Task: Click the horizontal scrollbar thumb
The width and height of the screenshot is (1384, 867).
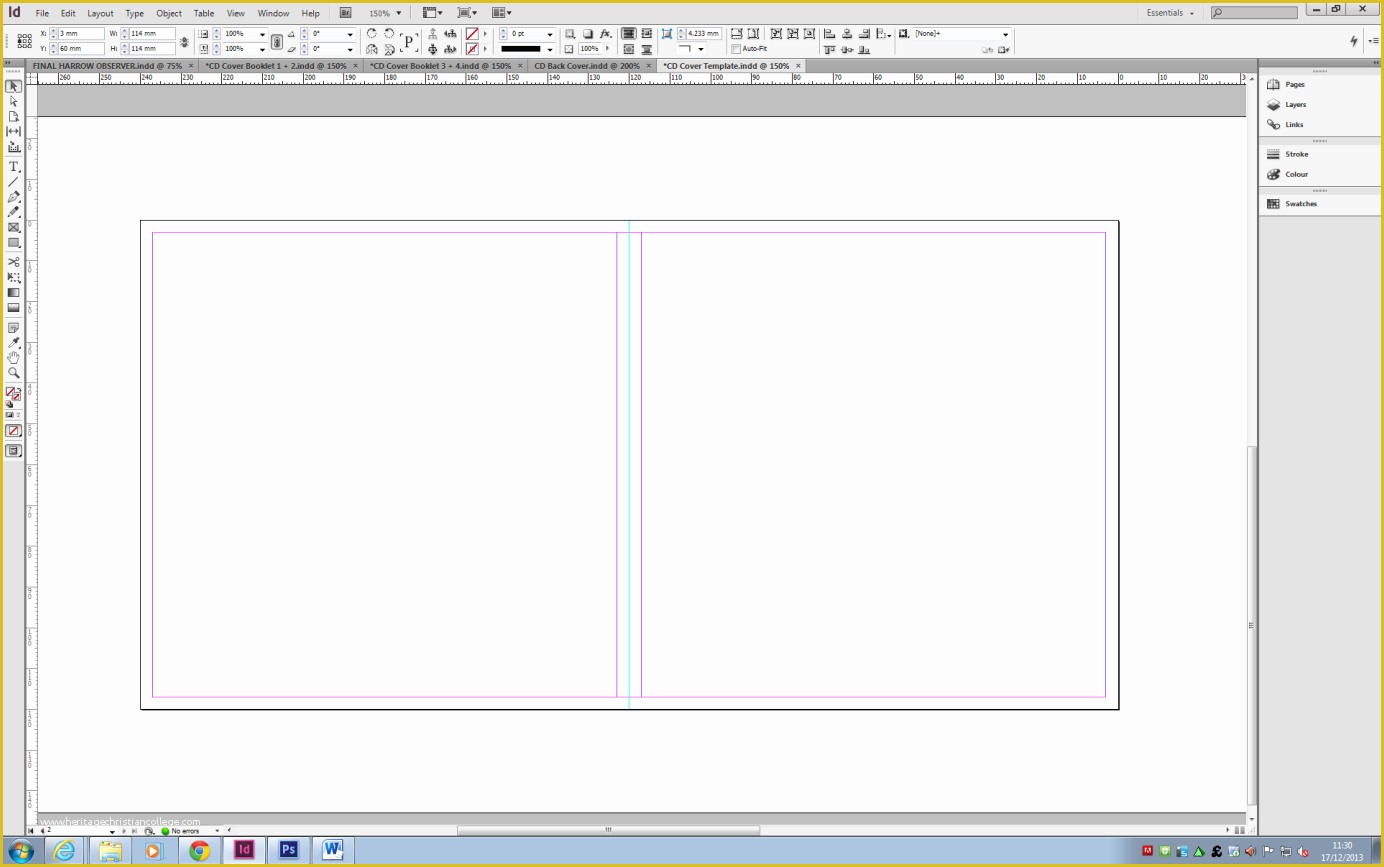Action: click(x=608, y=830)
